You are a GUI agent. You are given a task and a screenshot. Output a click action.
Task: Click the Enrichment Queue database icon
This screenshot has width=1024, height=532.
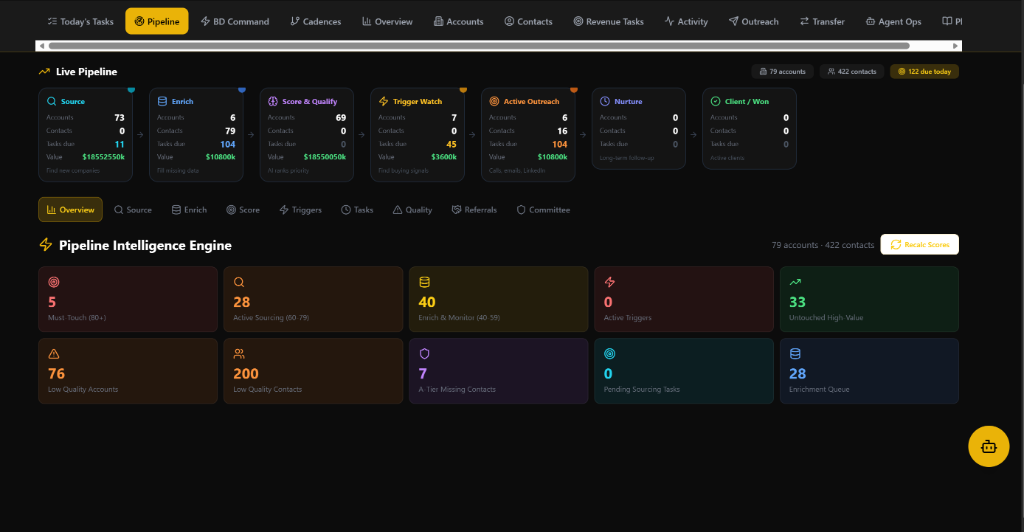795,354
